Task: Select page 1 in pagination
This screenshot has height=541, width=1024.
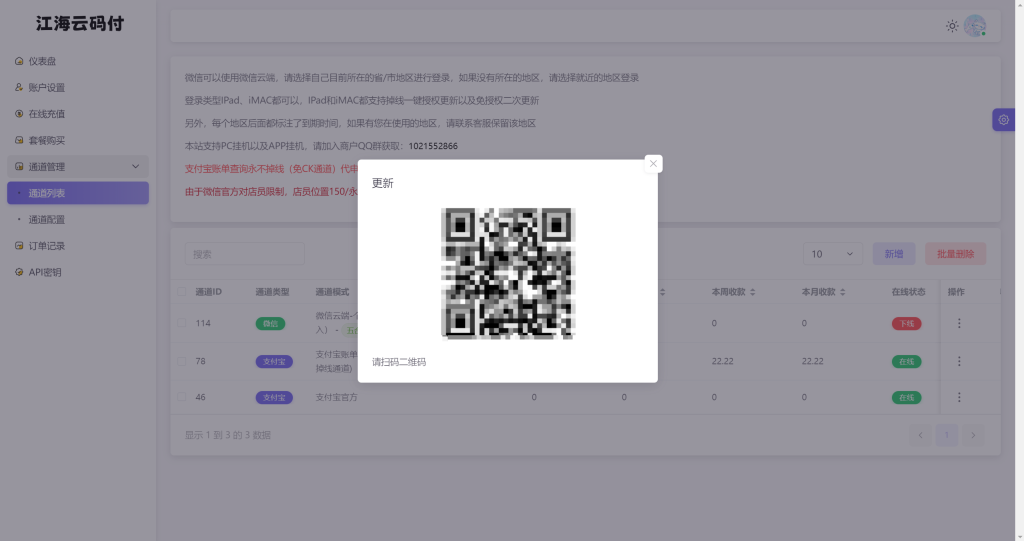Action: (x=947, y=435)
